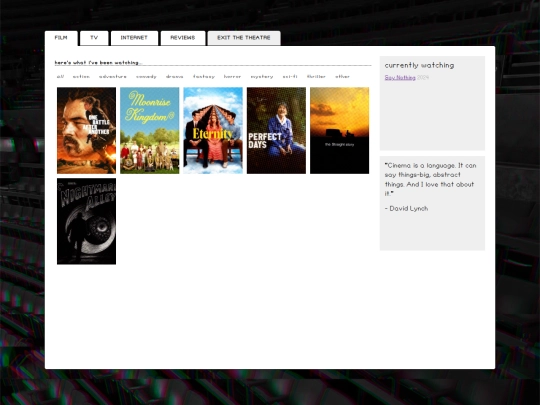The width and height of the screenshot is (540, 405).
Task: Select the 'all' genre filter
Action: tap(60, 76)
